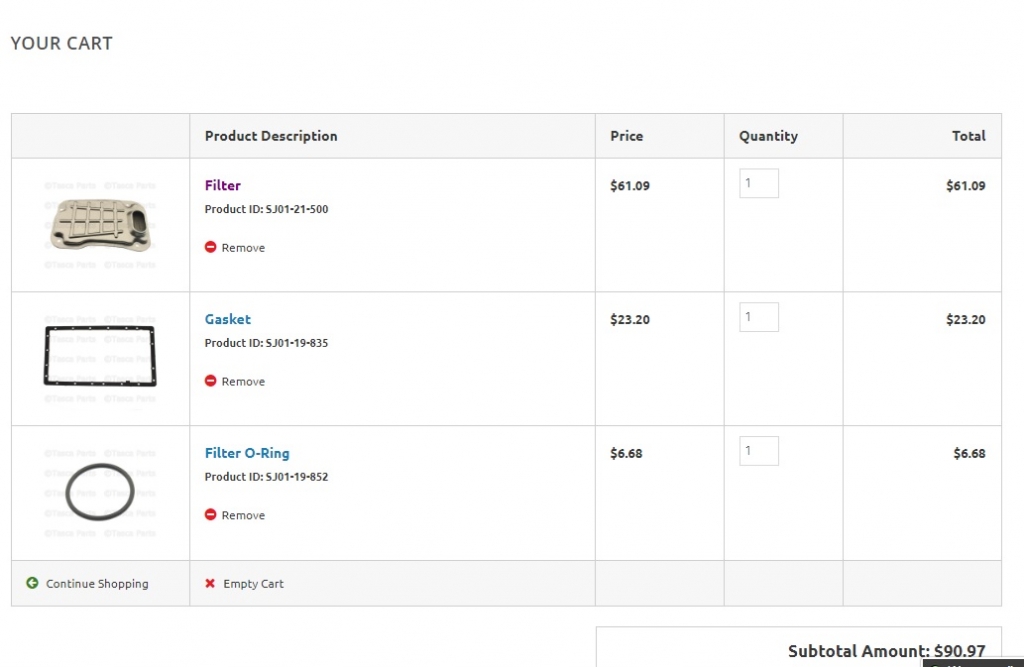Click the red remove icon for Filter O-Ring

[x=210, y=515]
